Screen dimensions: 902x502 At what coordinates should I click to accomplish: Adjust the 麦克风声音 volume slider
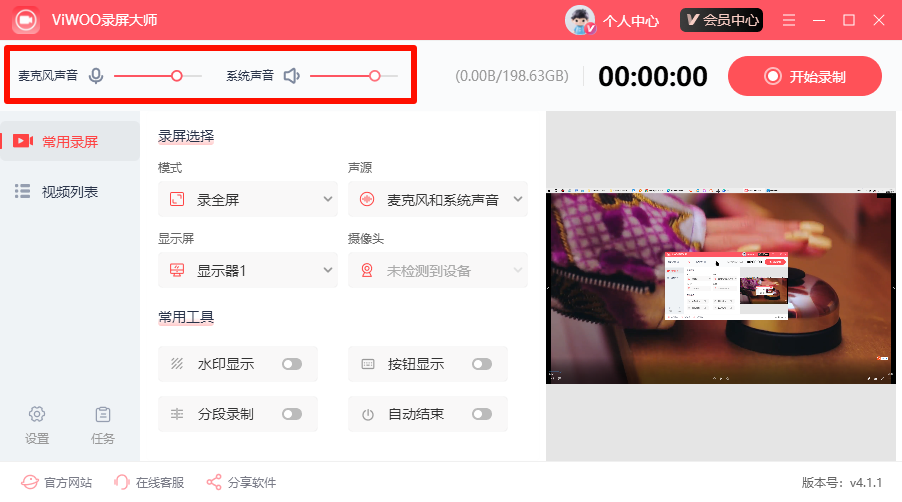(x=158, y=76)
